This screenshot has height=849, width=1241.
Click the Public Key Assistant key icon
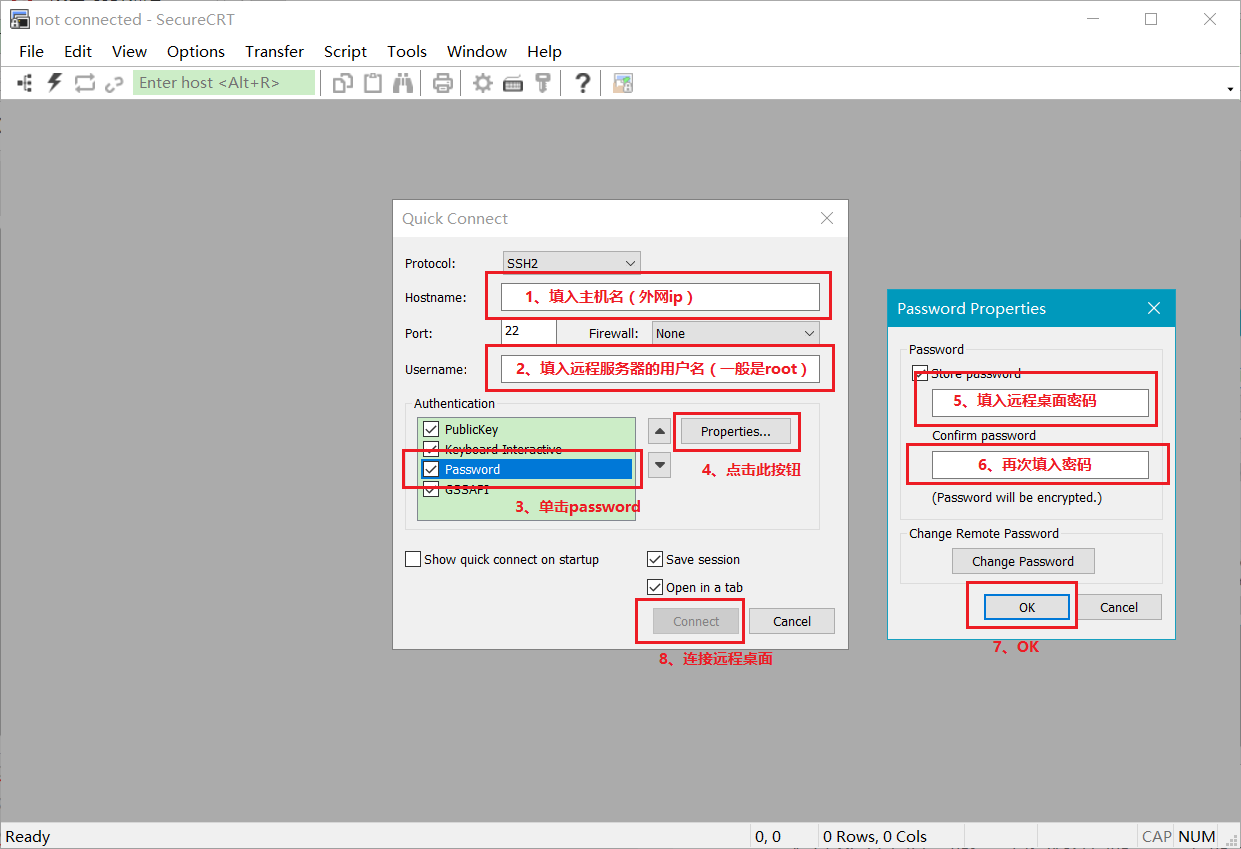543,83
